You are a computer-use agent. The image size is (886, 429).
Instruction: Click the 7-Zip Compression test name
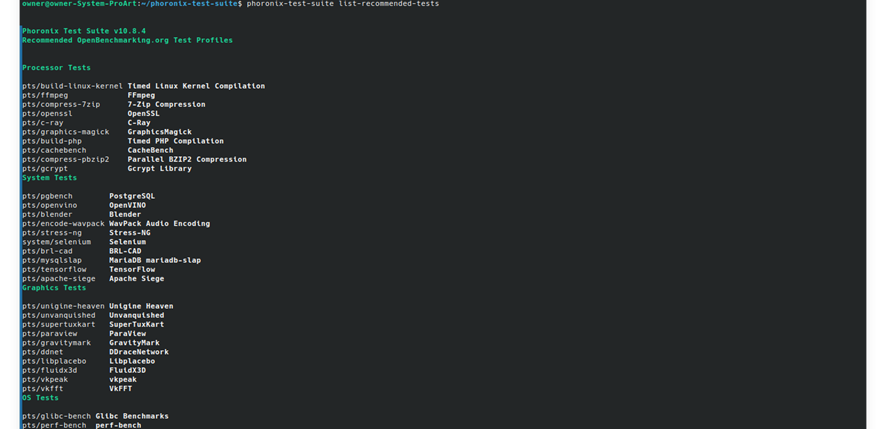pyautogui.click(x=167, y=105)
